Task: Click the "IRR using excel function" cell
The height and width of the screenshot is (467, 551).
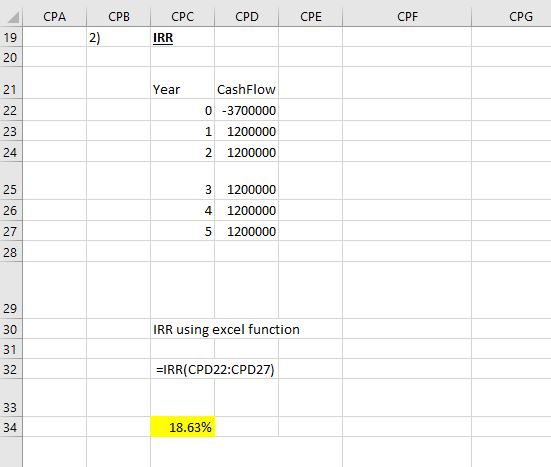Action: tap(226, 329)
